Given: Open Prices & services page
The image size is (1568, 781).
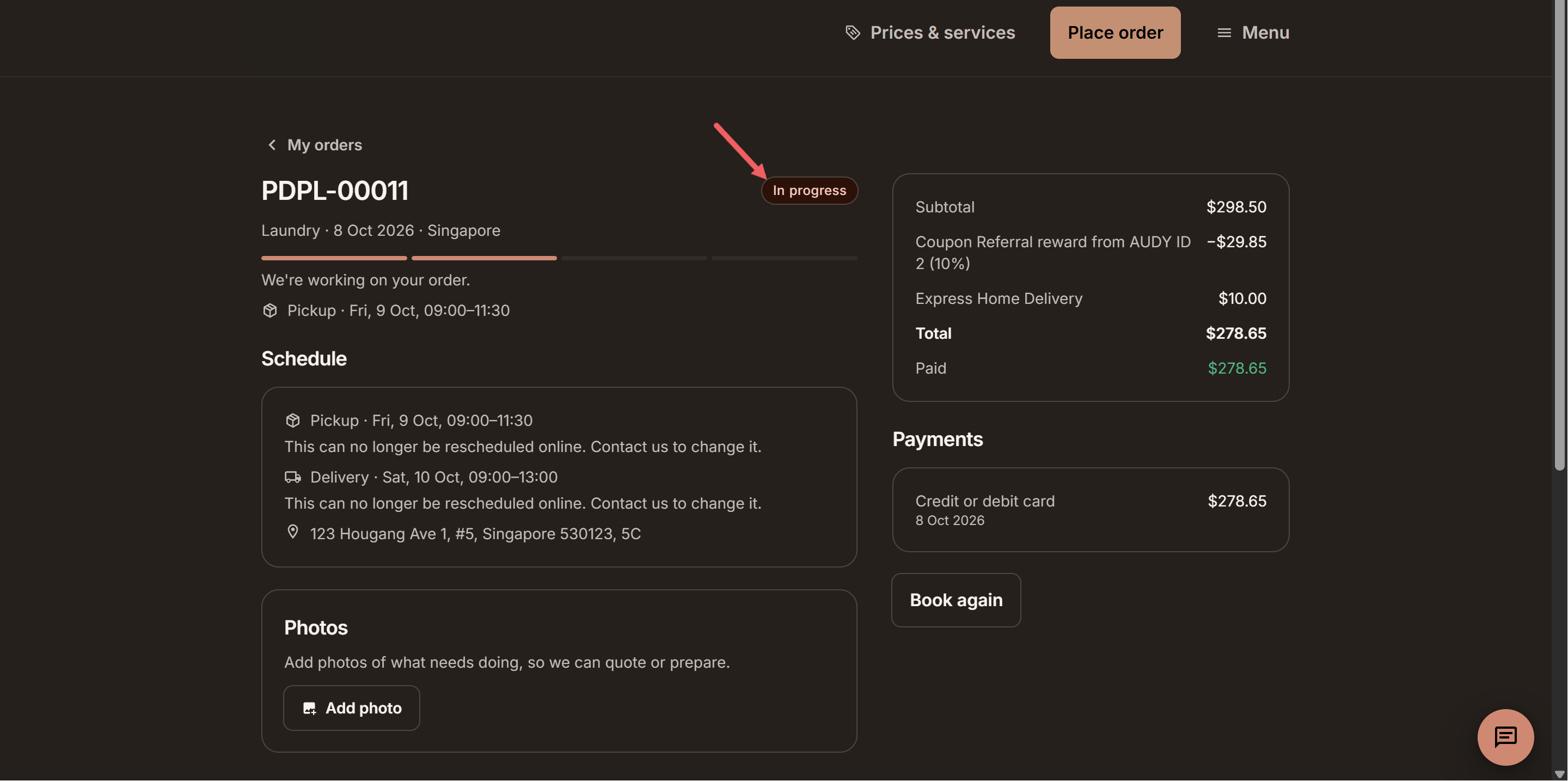Looking at the screenshot, I should coord(929,32).
